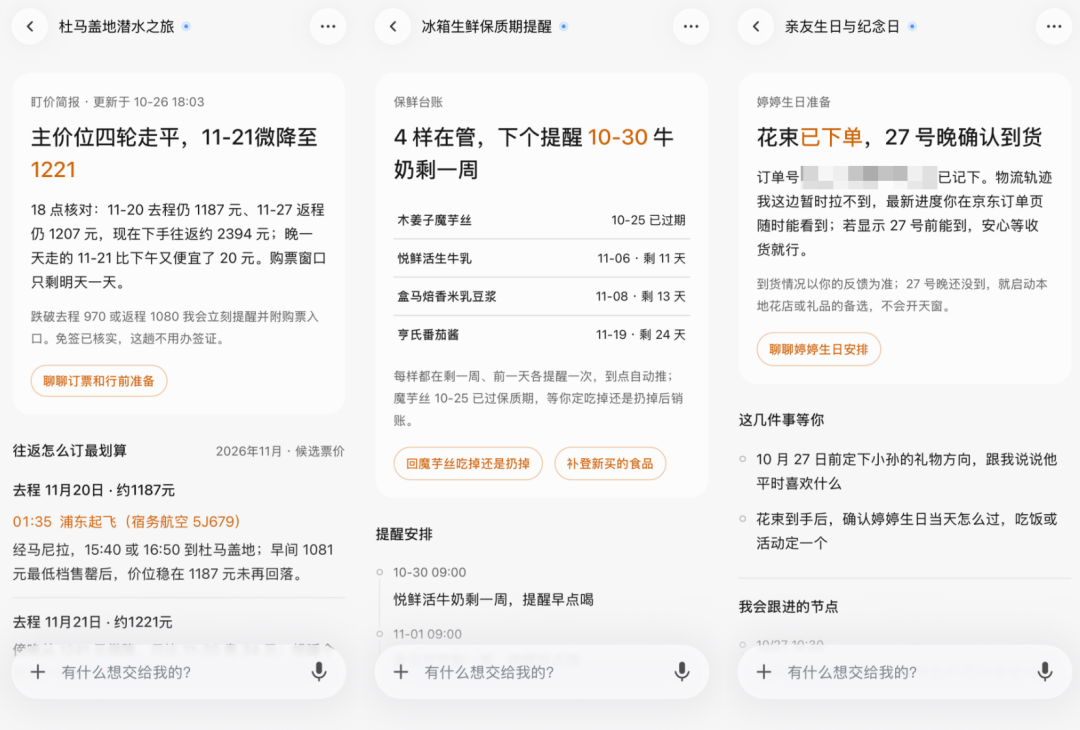Add attachment in 杜马盖地潜水之旅 input bar
Viewport: 1080px width, 730px height.
coord(38,672)
